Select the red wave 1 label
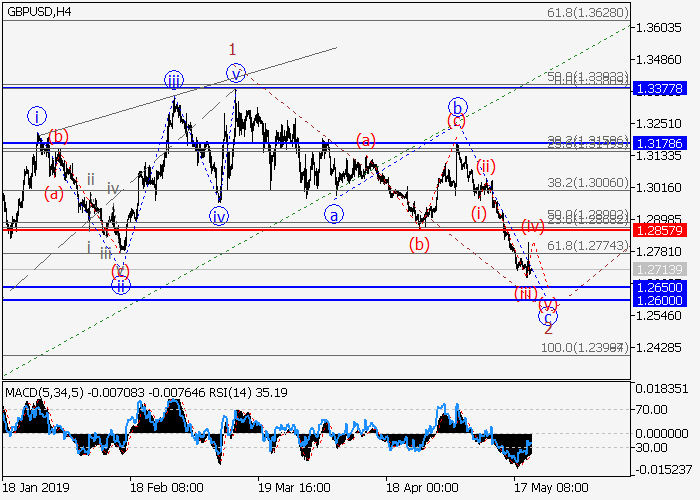 click(x=232, y=49)
